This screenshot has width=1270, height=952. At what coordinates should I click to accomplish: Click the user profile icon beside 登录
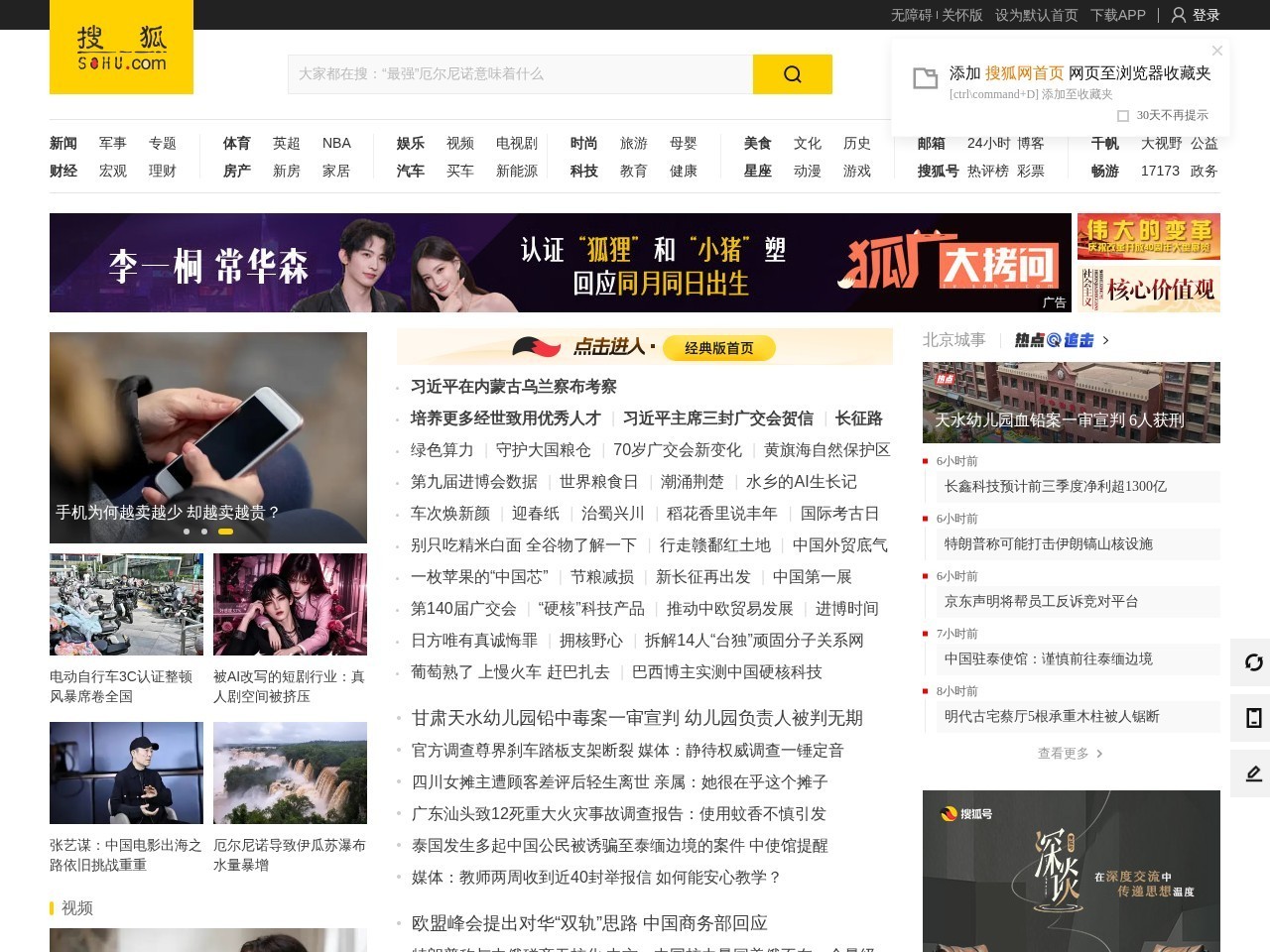point(1179,15)
